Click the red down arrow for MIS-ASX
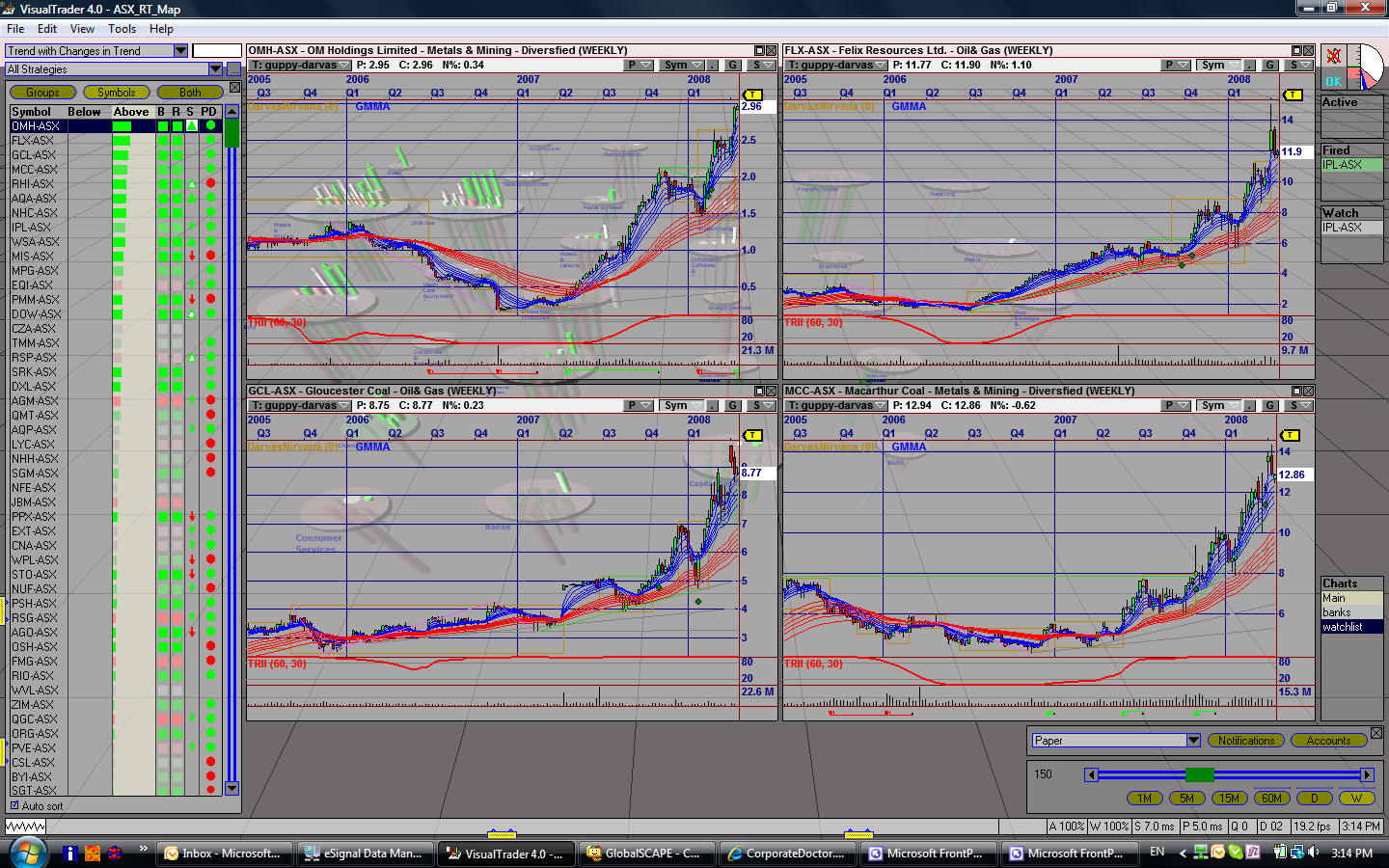Viewport: 1389px width, 868px height. [x=192, y=256]
